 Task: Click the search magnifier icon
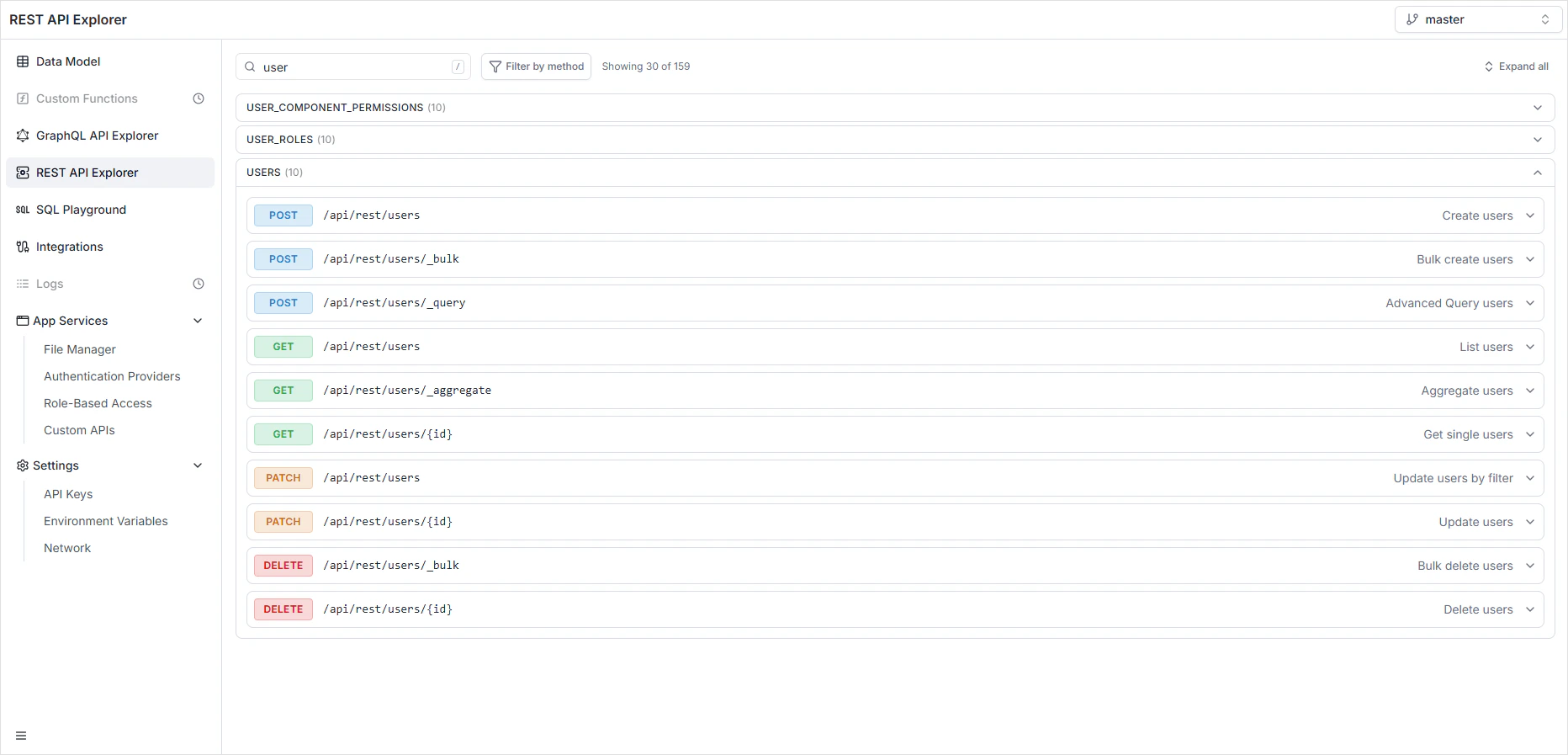coord(250,66)
